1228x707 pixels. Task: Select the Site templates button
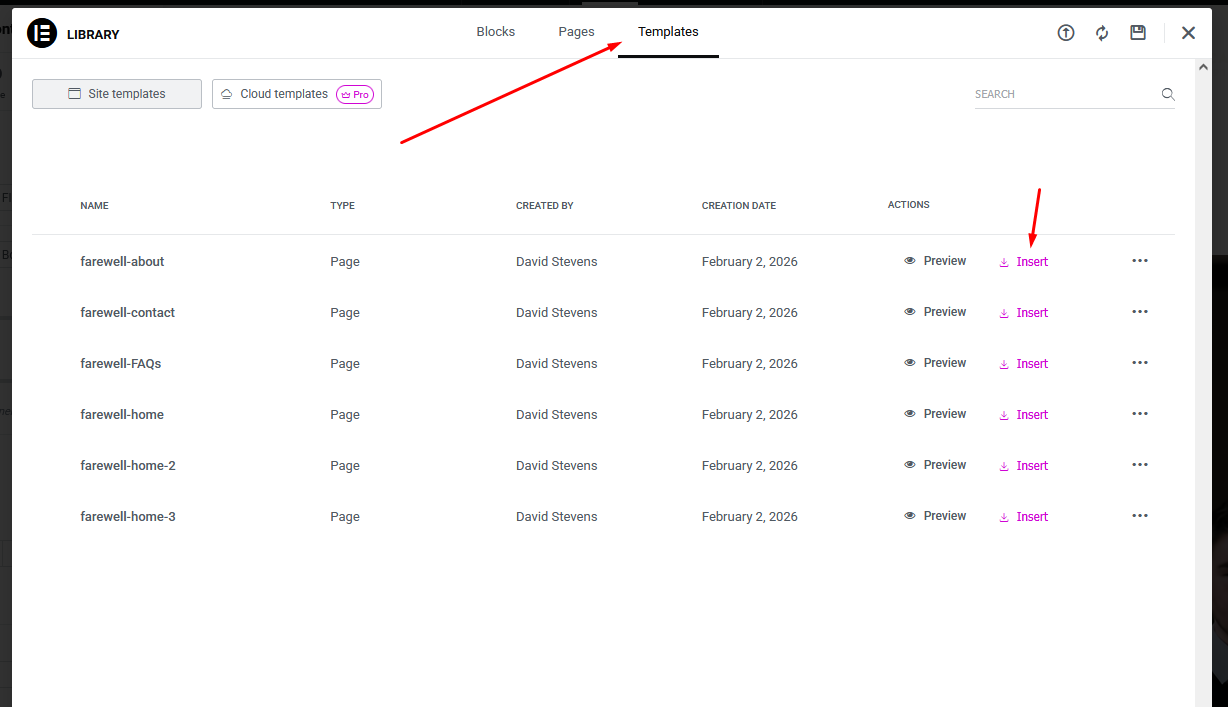pos(117,94)
